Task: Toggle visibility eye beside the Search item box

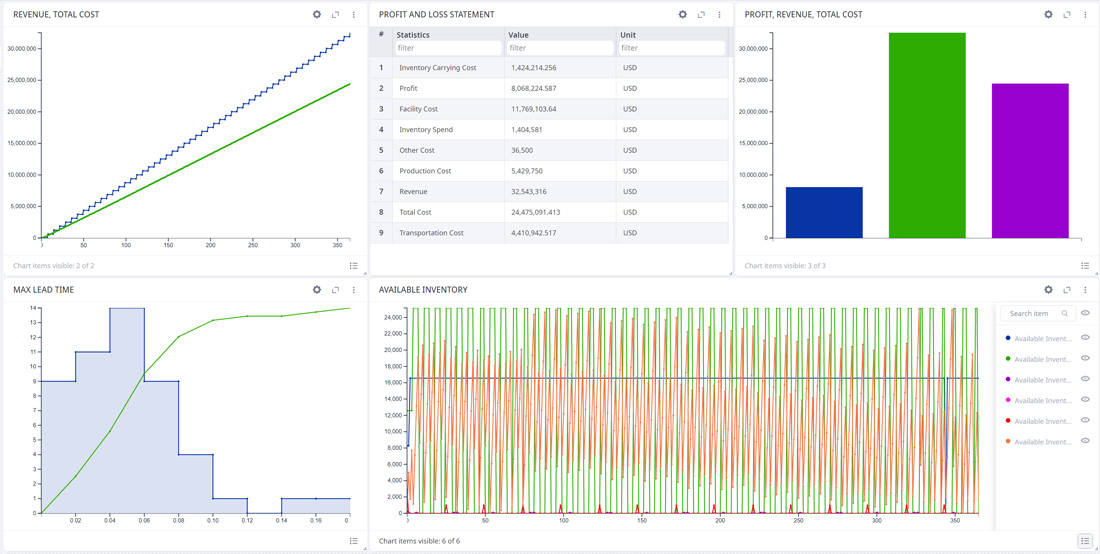Action: click(1086, 313)
